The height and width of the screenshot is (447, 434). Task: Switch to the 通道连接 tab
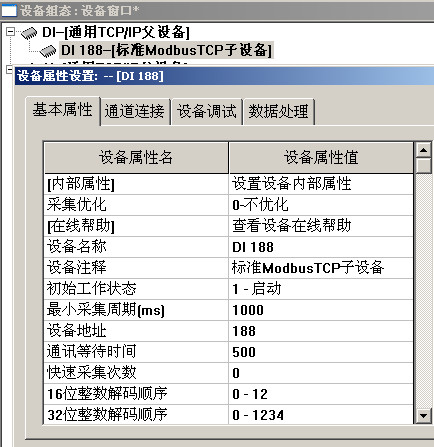pos(135,111)
